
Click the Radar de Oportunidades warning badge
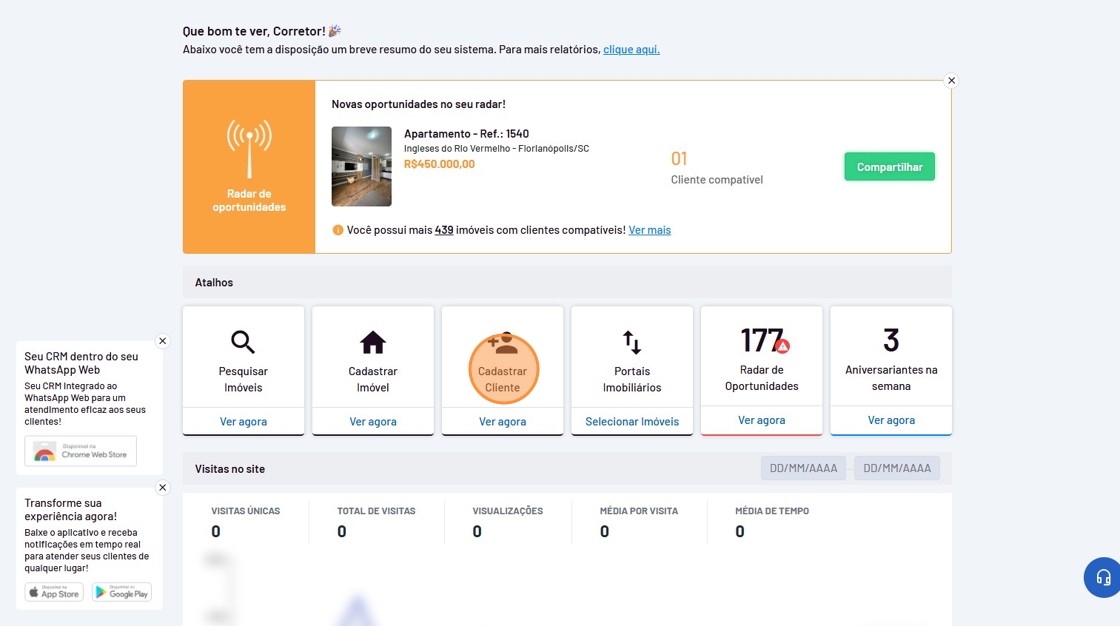[783, 346]
